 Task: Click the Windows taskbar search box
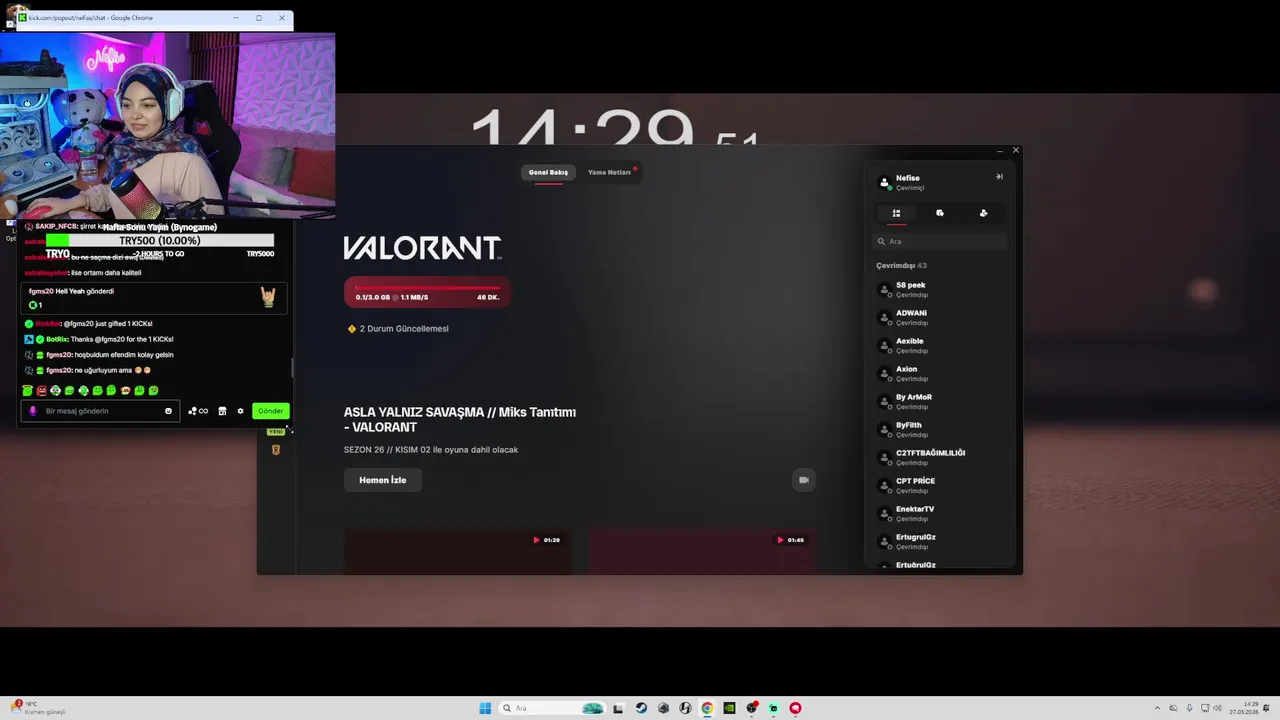click(x=552, y=708)
